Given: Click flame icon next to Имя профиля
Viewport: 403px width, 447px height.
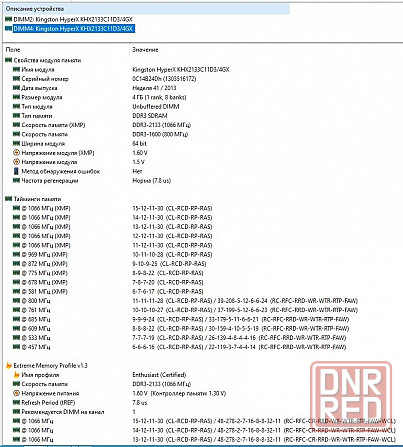Looking at the screenshot, I should (16, 375).
